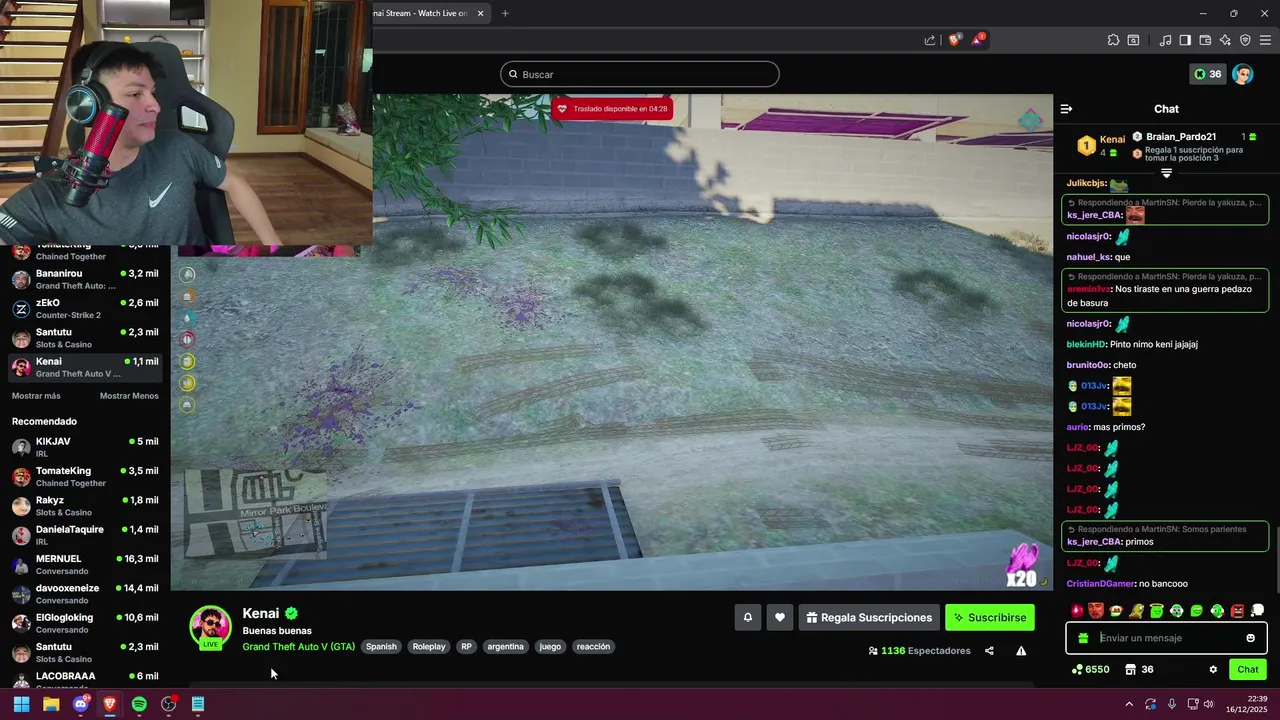Open a new browser tab with plus
Screen dimensions: 1280x720
coord(505,13)
